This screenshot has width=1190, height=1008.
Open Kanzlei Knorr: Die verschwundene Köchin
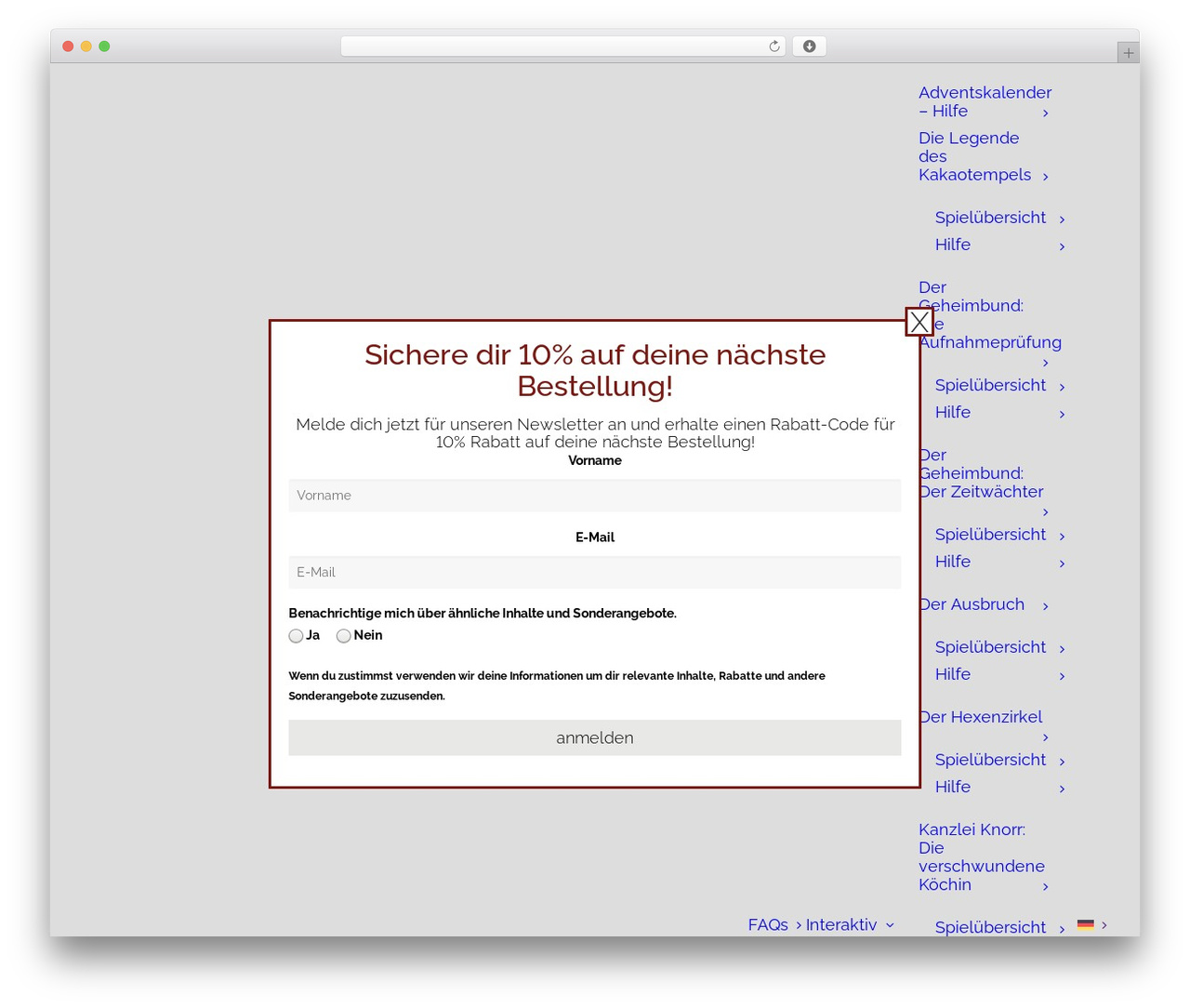pyautogui.click(x=982, y=856)
